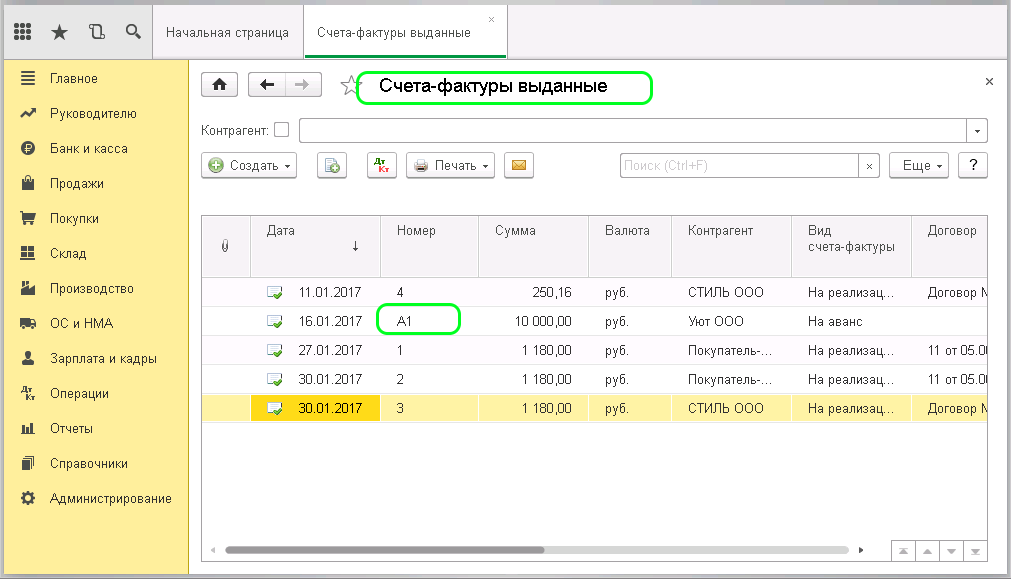Open Банк и касса section

pos(88,148)
